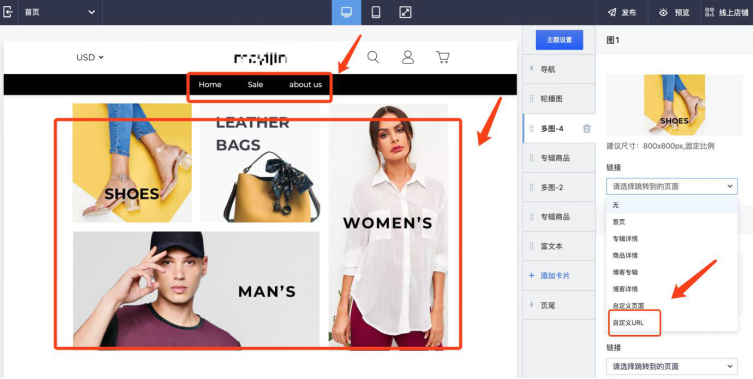Click the pin icon beside 导航
753x379 pixels.
click(531, 69)
